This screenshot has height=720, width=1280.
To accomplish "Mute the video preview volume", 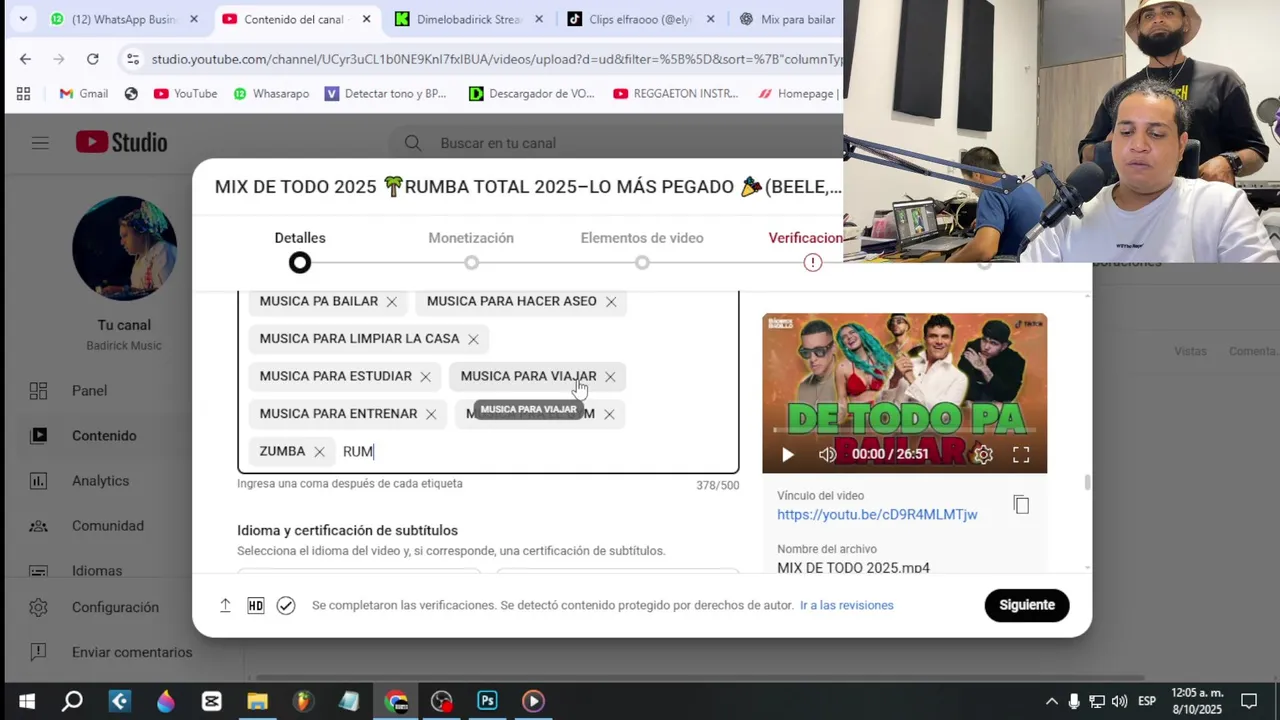I will 827,455.
